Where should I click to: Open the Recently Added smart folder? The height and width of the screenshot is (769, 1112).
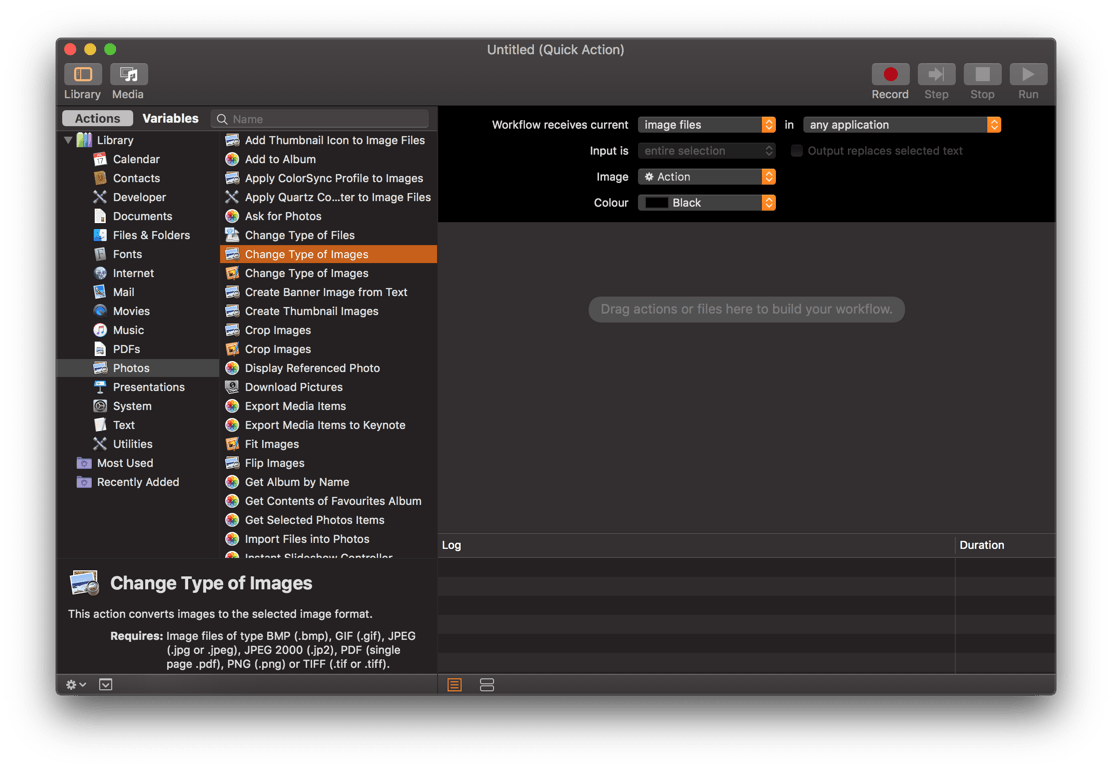(x=137, y=482)
